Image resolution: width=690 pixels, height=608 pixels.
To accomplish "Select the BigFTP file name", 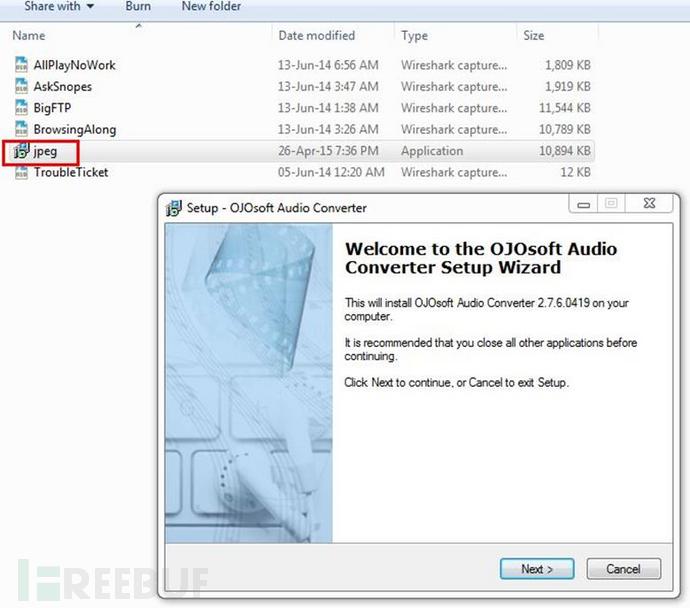I will 52,108.
